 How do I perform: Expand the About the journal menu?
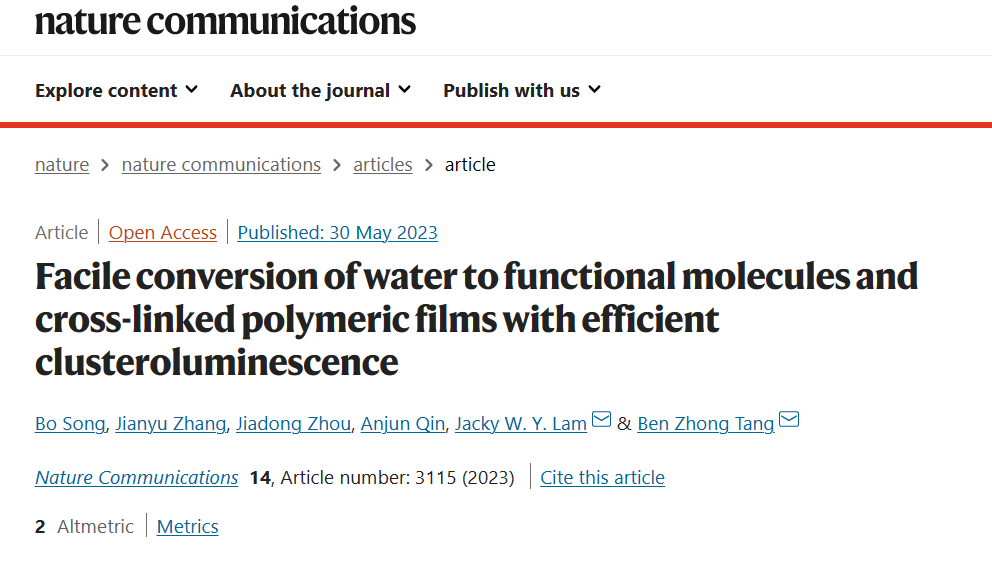pyautogui.click(x=321, y=91)
